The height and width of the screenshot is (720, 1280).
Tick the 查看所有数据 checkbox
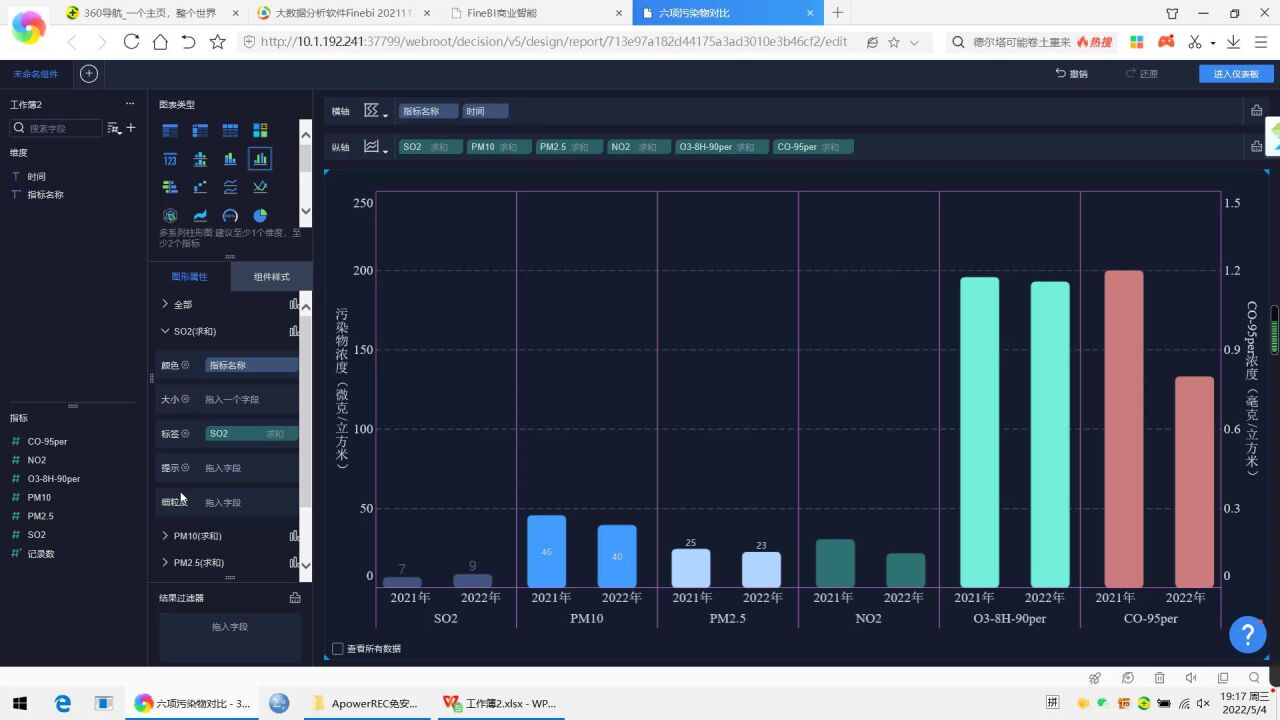337,649
